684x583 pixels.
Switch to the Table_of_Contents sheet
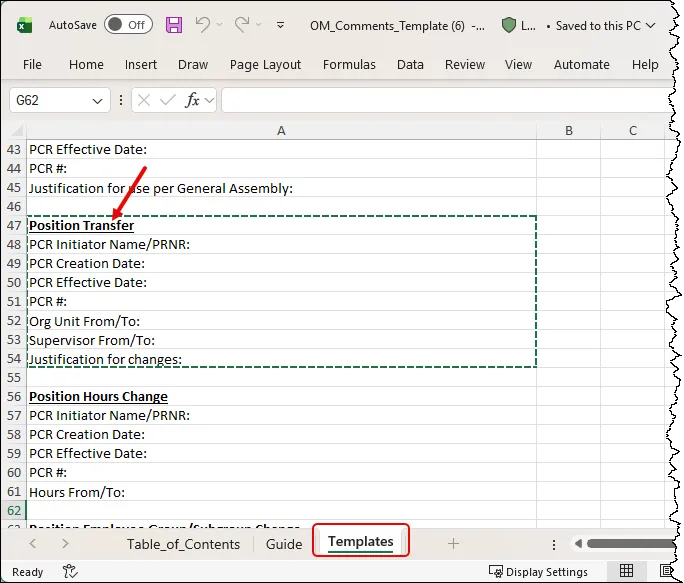coord(183,543)
